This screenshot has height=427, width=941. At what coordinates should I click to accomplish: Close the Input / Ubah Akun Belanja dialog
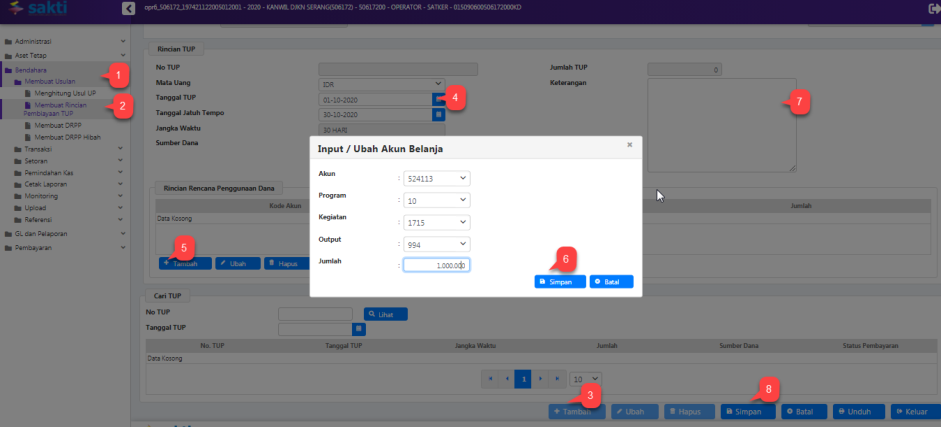(629, 145)
